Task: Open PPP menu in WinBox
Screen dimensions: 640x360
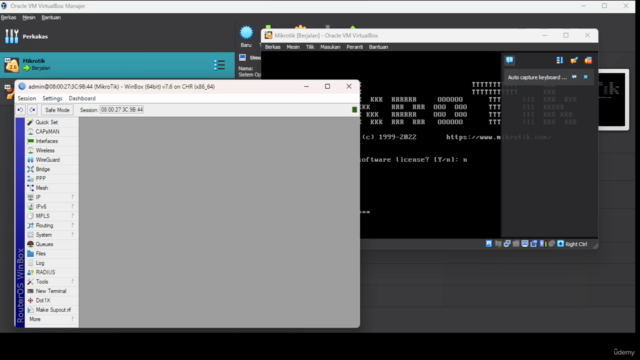Action: (x=40, y=178)
